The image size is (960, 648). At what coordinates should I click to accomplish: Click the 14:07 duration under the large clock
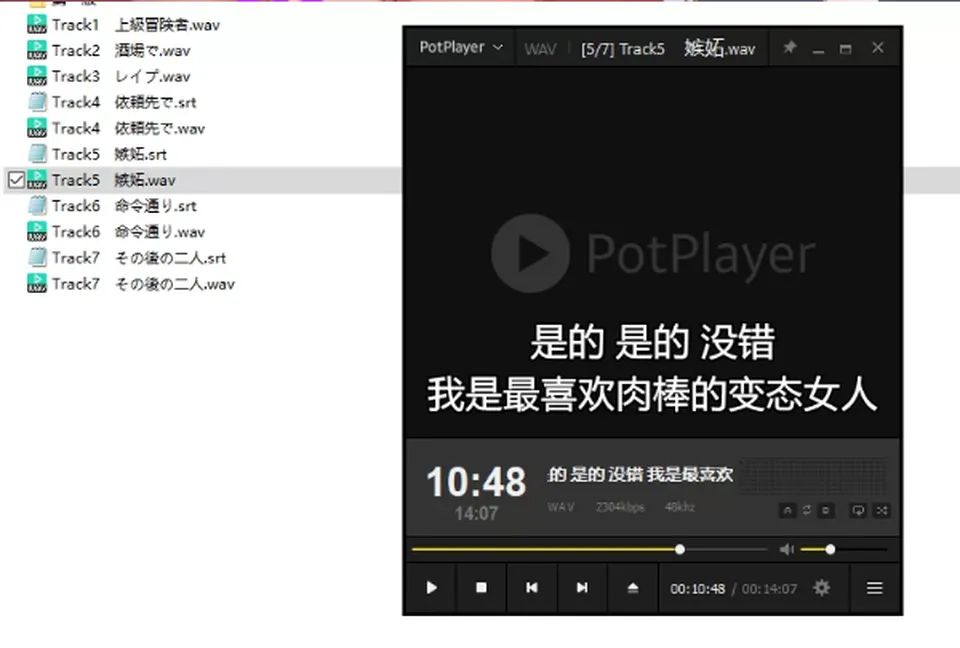coord(476,513)
